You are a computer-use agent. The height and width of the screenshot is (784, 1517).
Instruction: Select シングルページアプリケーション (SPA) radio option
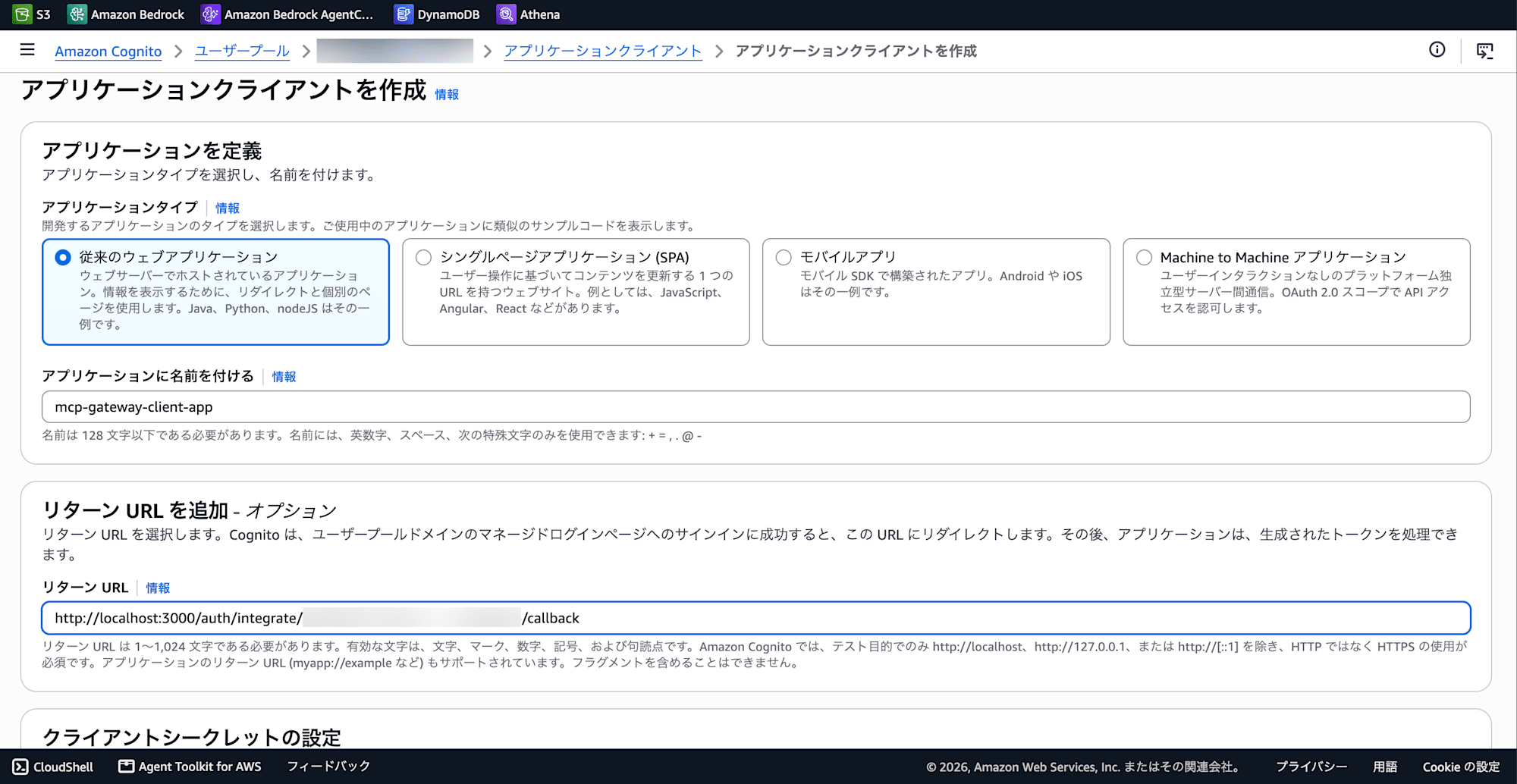click(423, 258)
